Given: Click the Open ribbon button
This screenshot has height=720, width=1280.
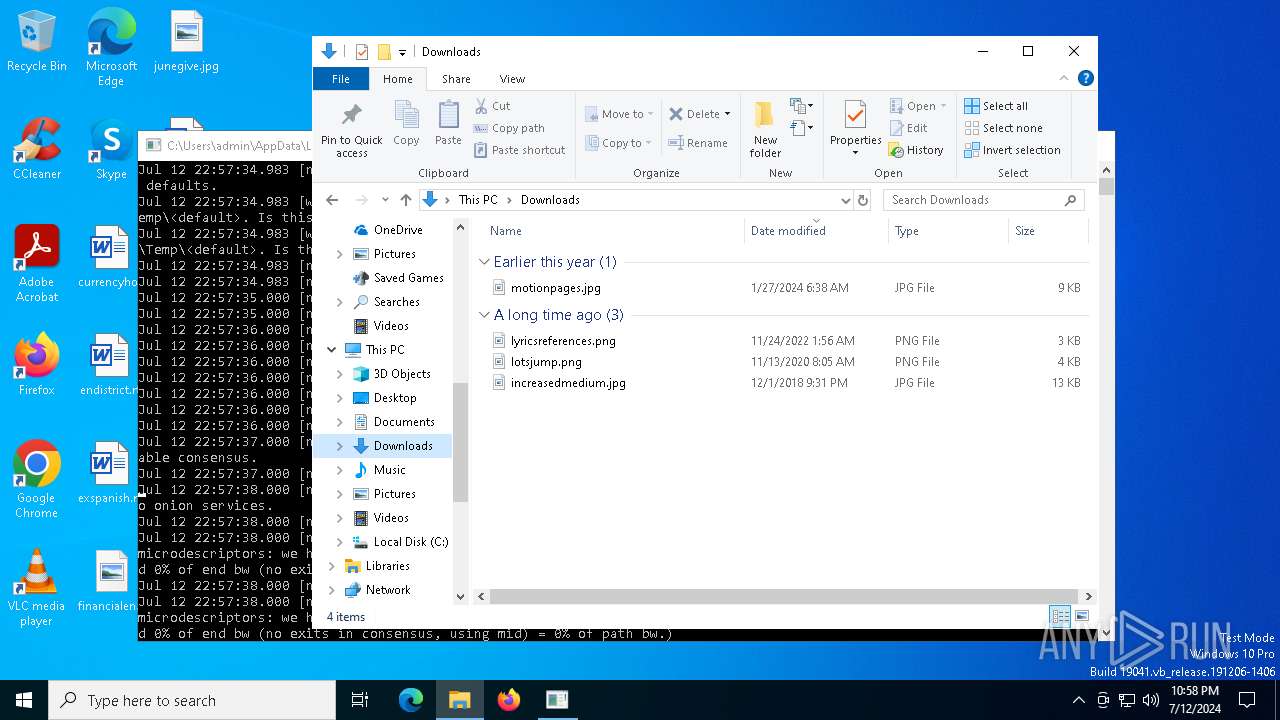Looking at the screenshot, I should pyautogui.click(x=918, y=106).
